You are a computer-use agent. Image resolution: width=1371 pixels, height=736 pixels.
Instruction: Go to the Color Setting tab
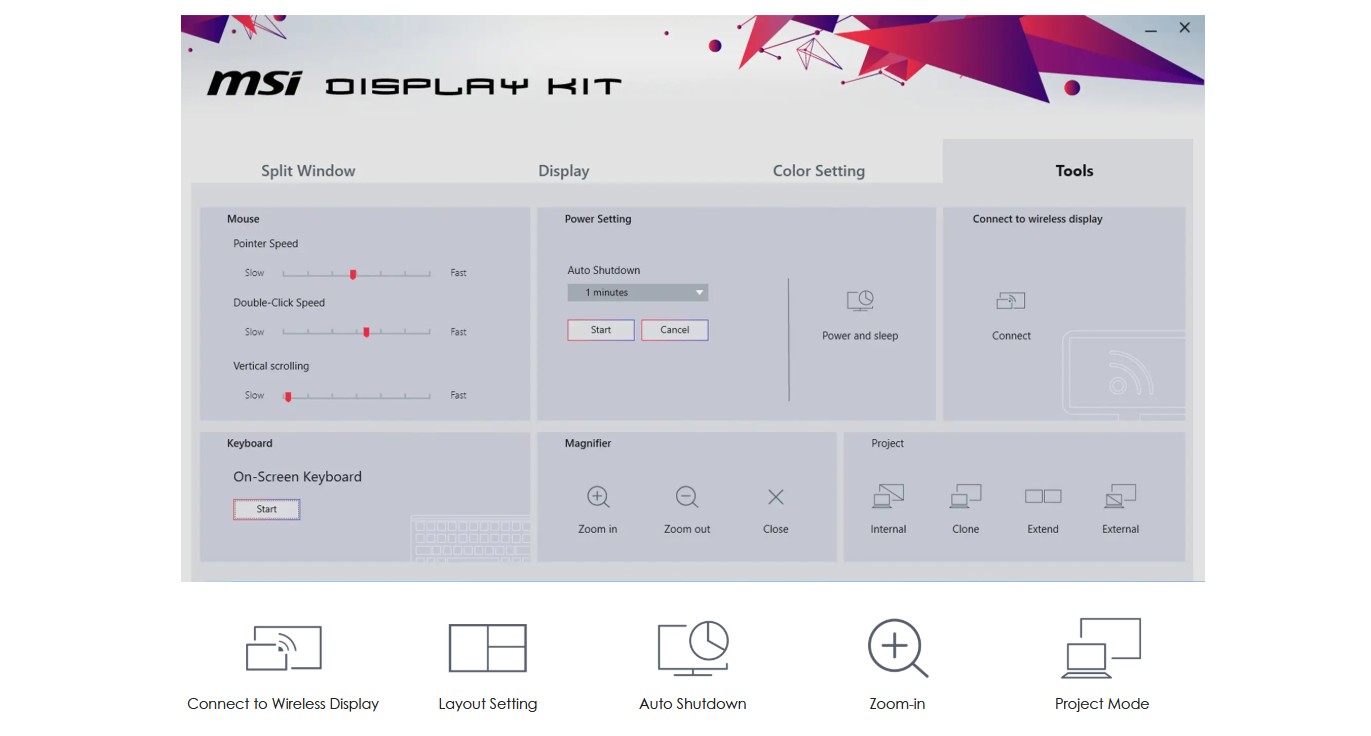click(x=818, y=171)
